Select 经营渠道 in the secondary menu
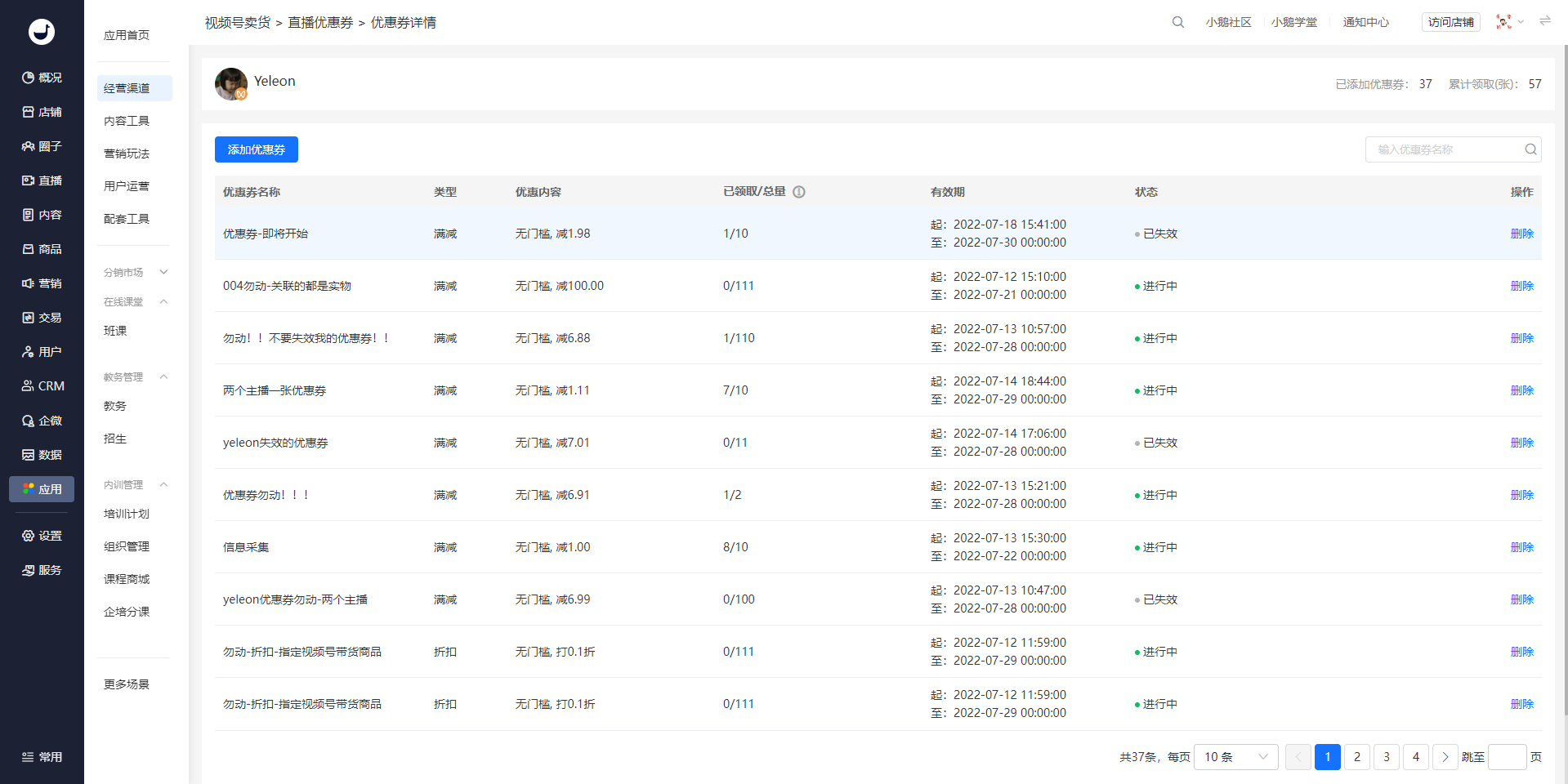The image size is (1568, 784). point(135,88)
